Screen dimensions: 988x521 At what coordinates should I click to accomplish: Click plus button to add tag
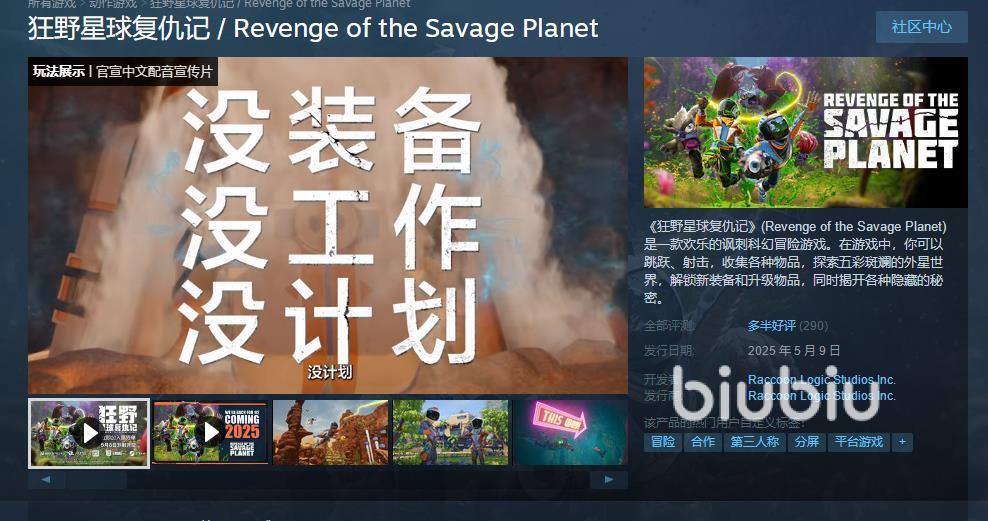coord(902,442)
